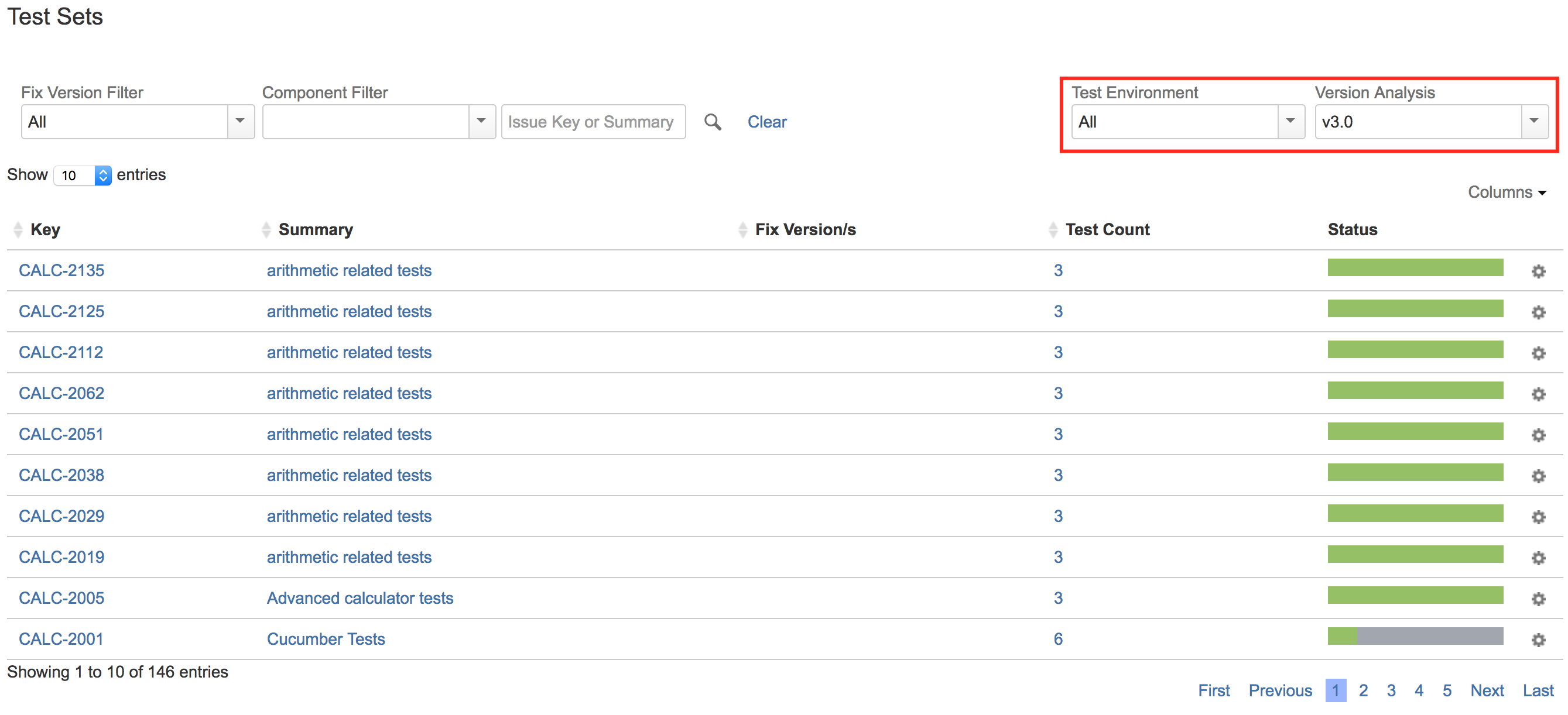Go to pagination page 3
Screen dimensions: 1568x715
pyautogui.click(x=1391, y=690)
